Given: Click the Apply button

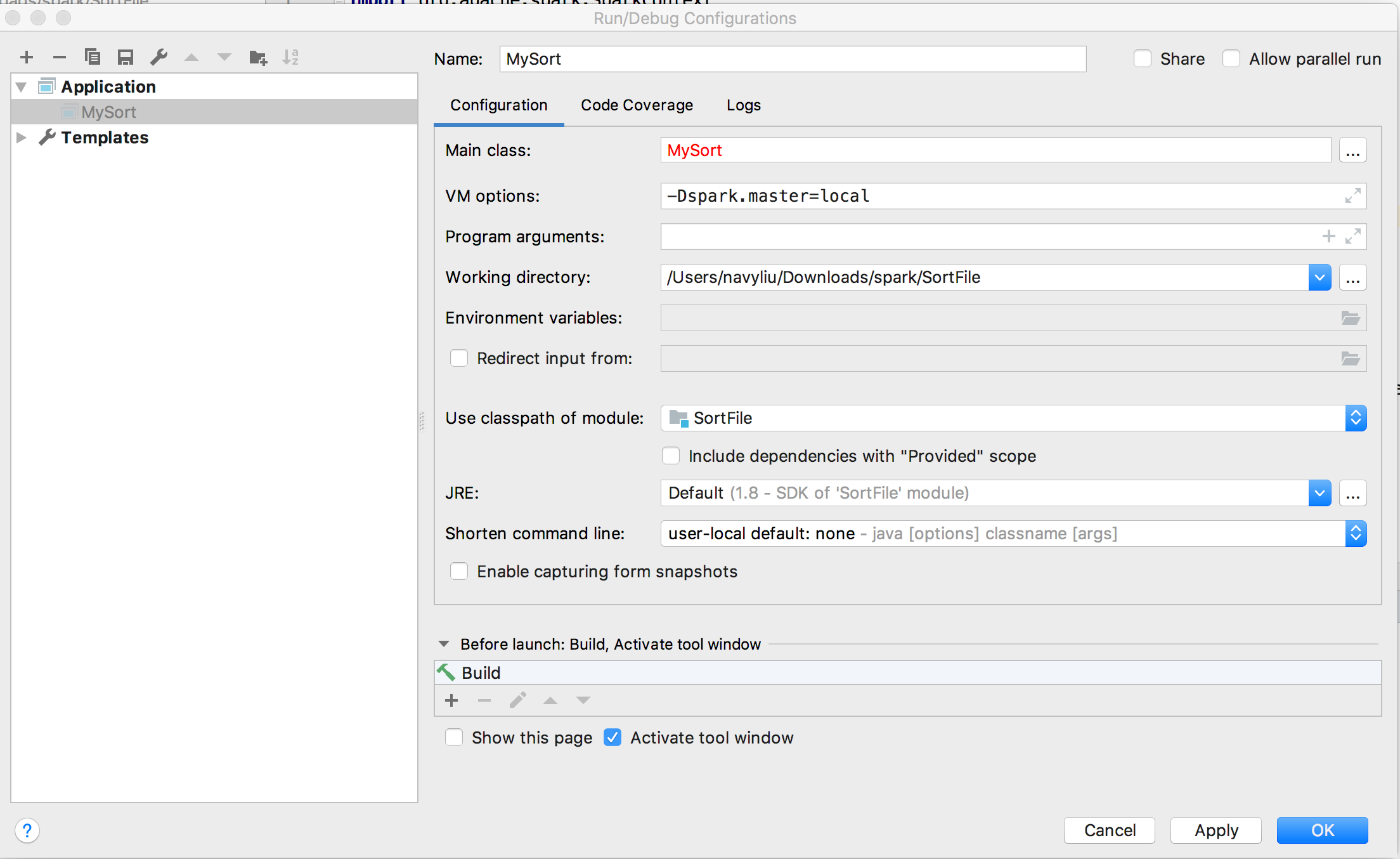Looking at the screenshot, I should tap(1215, 830).
